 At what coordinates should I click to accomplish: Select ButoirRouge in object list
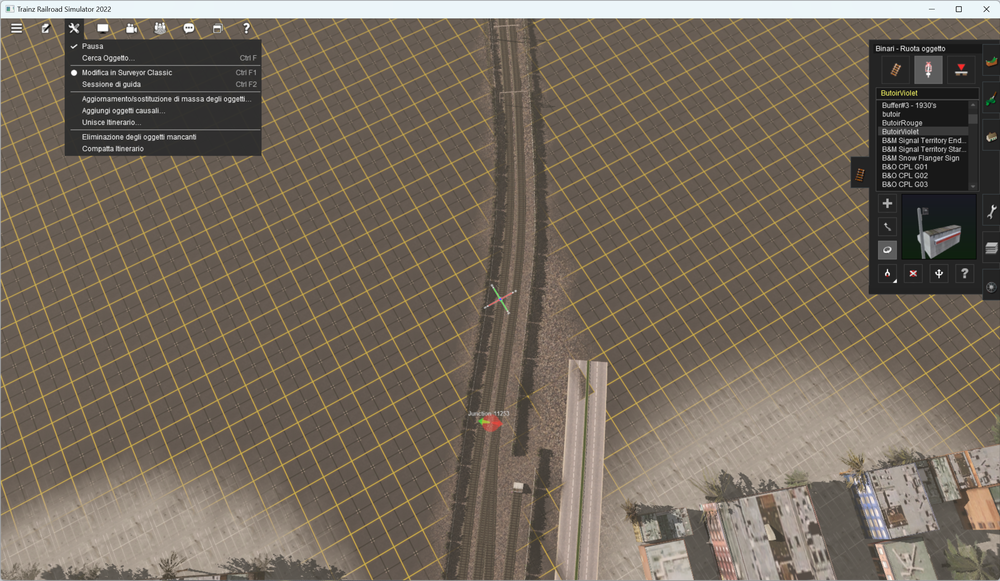tap(923, 123)
